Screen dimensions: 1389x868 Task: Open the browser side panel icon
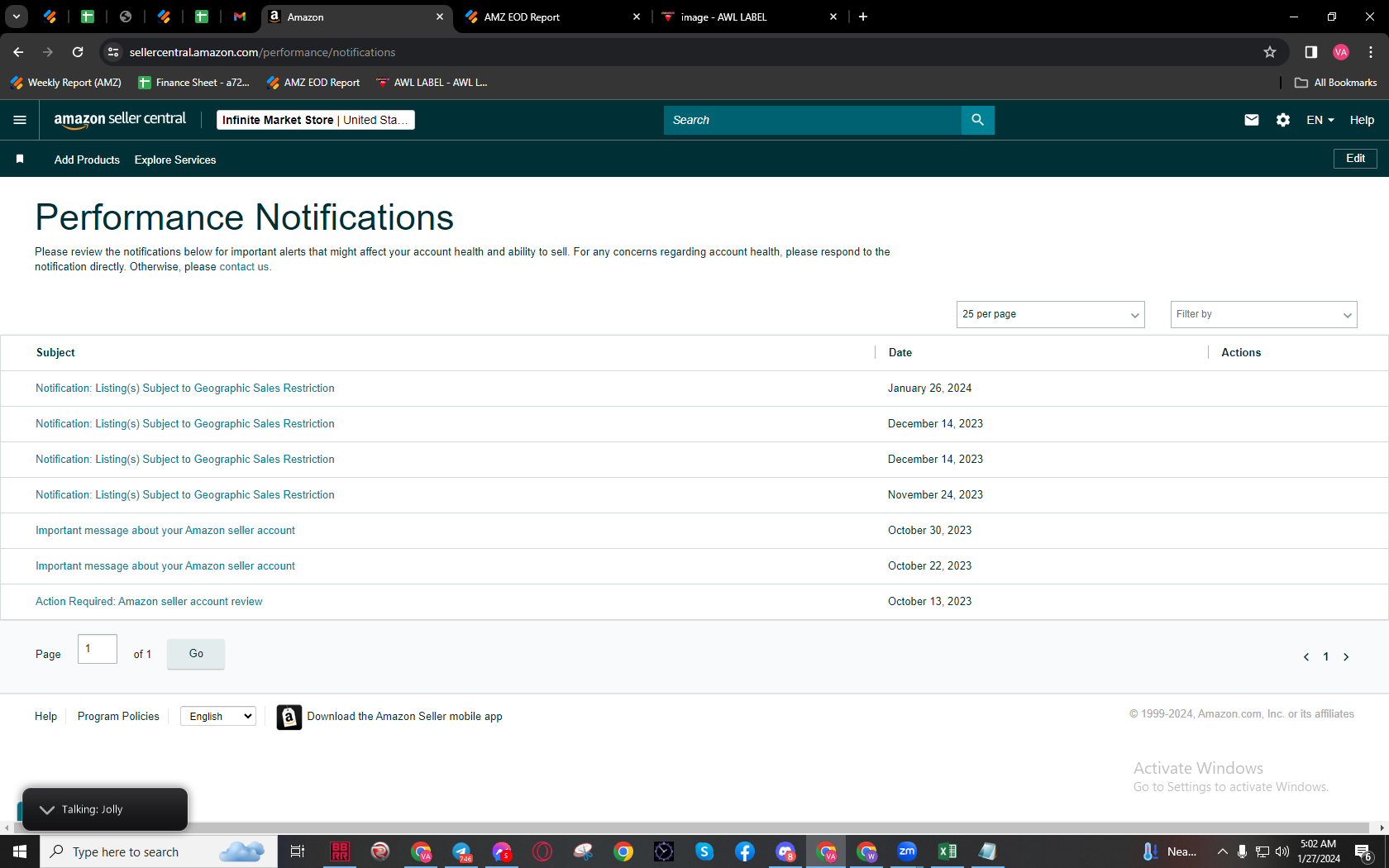click(x=1311, y=52)
